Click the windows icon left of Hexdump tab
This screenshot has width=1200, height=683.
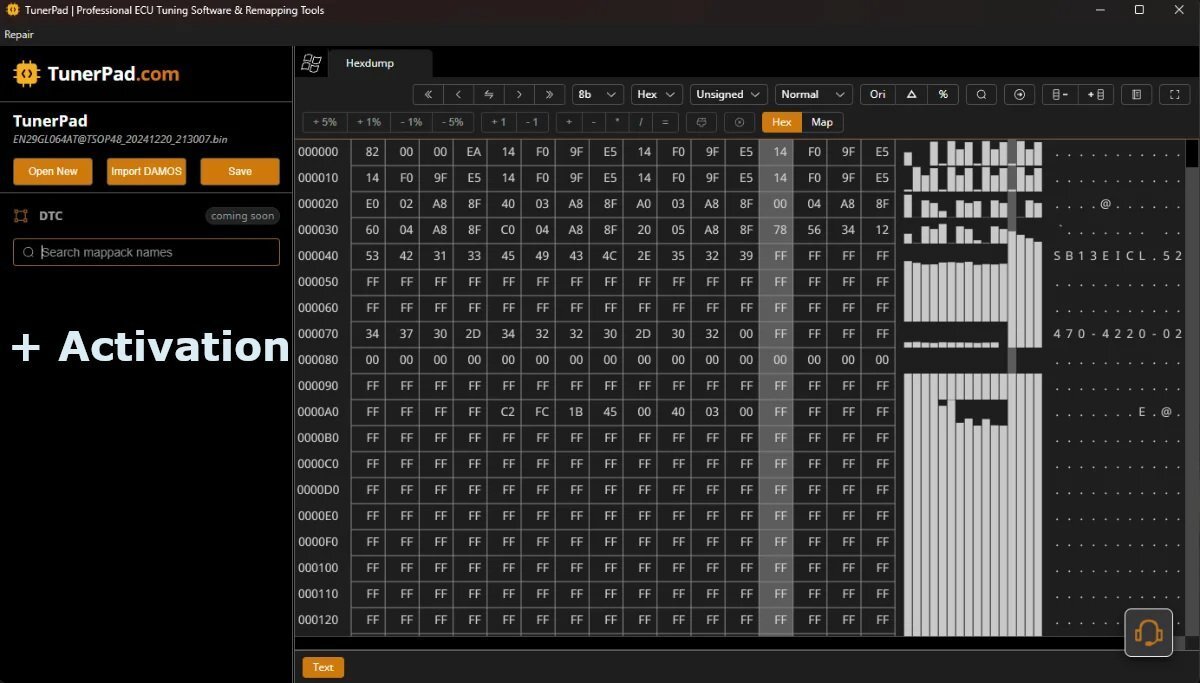point(311,63)
